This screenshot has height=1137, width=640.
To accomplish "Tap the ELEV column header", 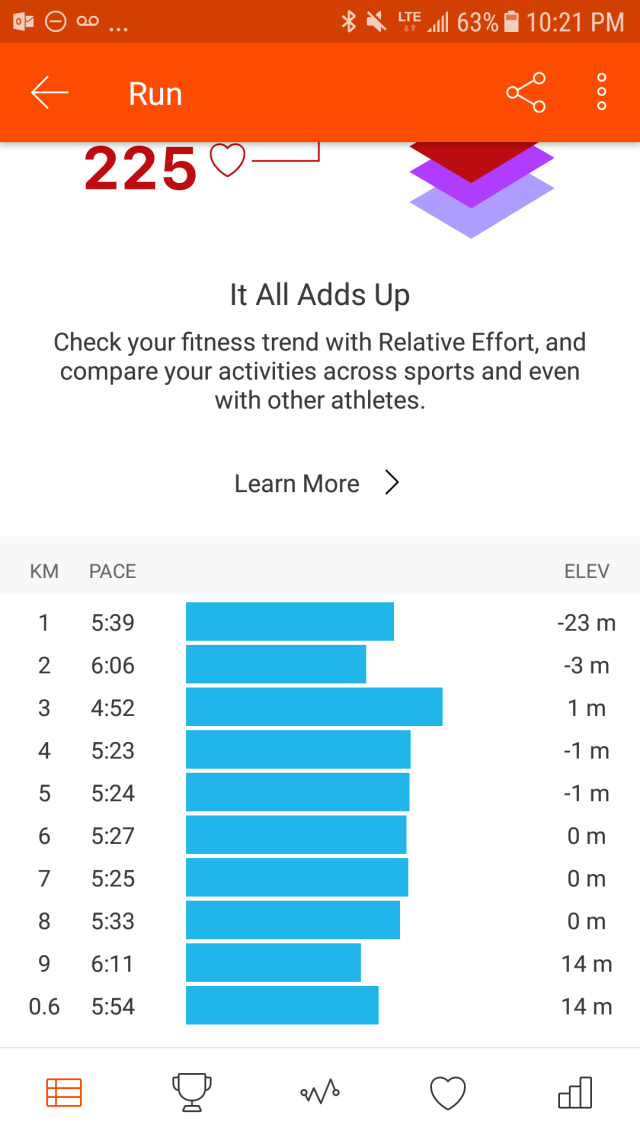I will pyautogui.click(x=587, y=572).
